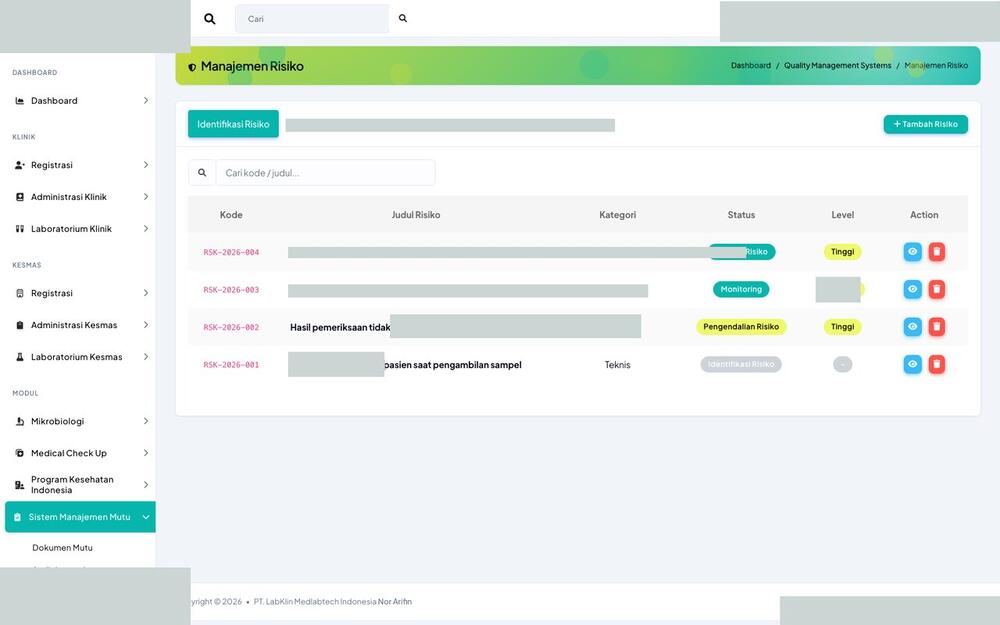Delete risk RSK-2026-002
1000x625 pixels.
point(936,327)
